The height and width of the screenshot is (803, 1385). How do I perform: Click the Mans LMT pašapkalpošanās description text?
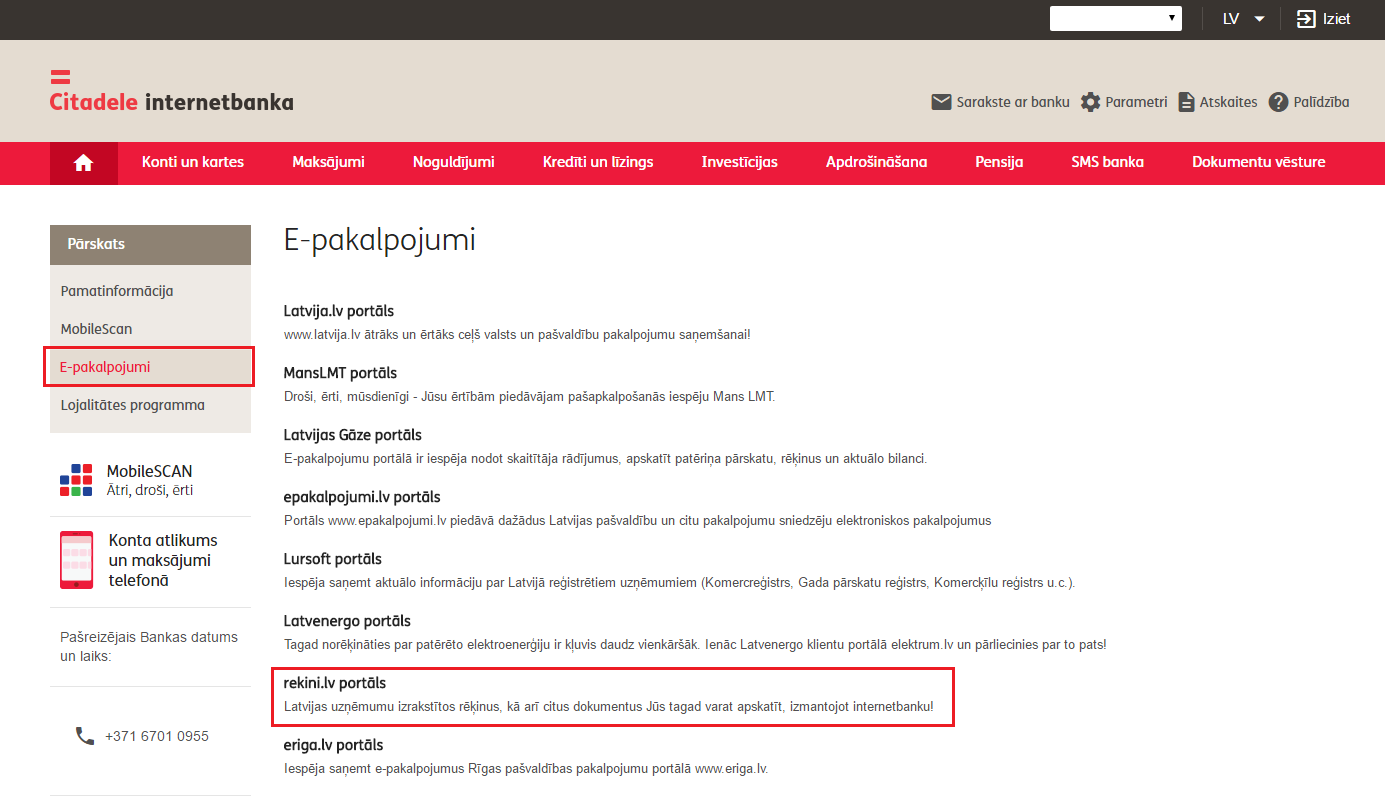click(x=530, y=397)
